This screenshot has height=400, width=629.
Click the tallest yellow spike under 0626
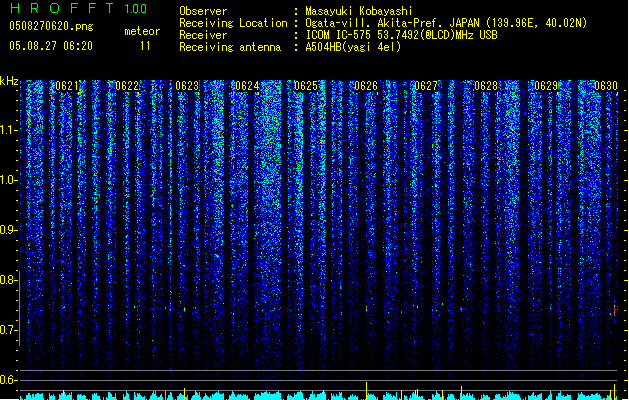[x=366, y=391]
